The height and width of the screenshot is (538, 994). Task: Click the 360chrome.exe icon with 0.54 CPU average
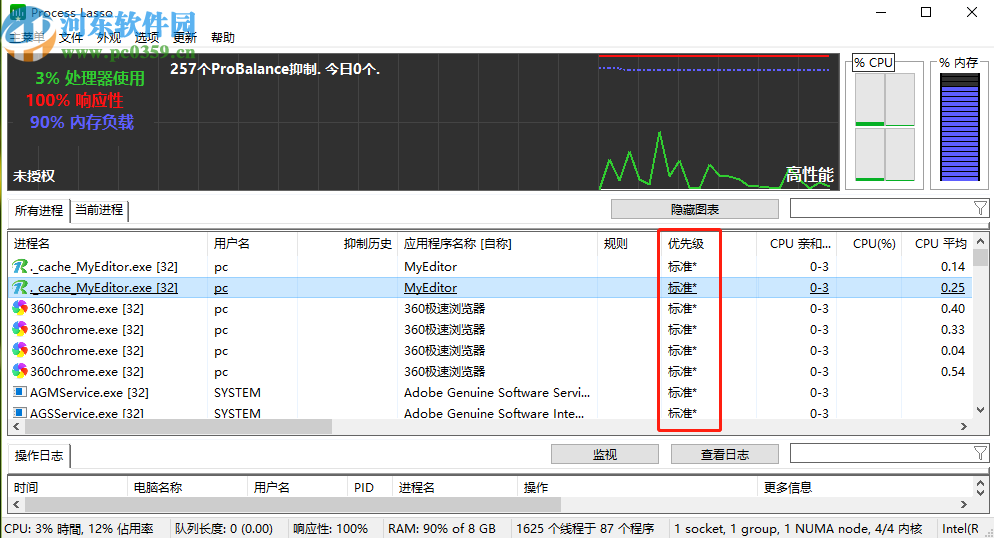pyautogui.click(x=20, y=371)
